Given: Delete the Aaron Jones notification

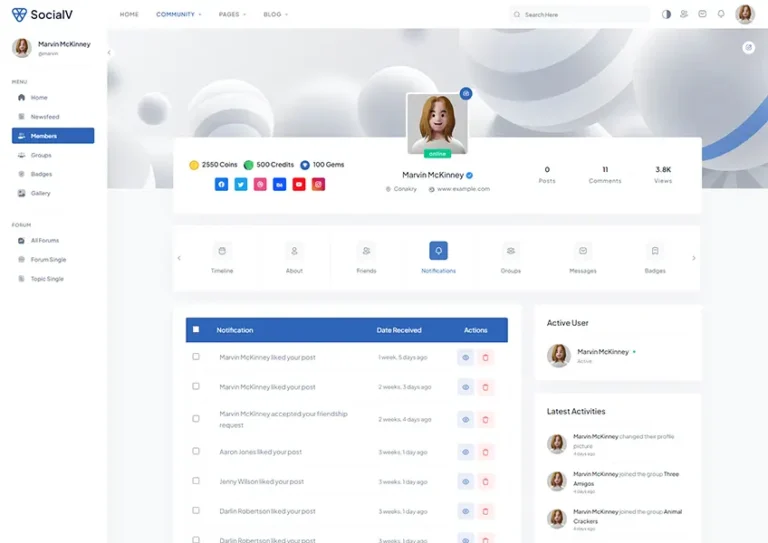Looking at the screenshot, I should pos(485,452).
